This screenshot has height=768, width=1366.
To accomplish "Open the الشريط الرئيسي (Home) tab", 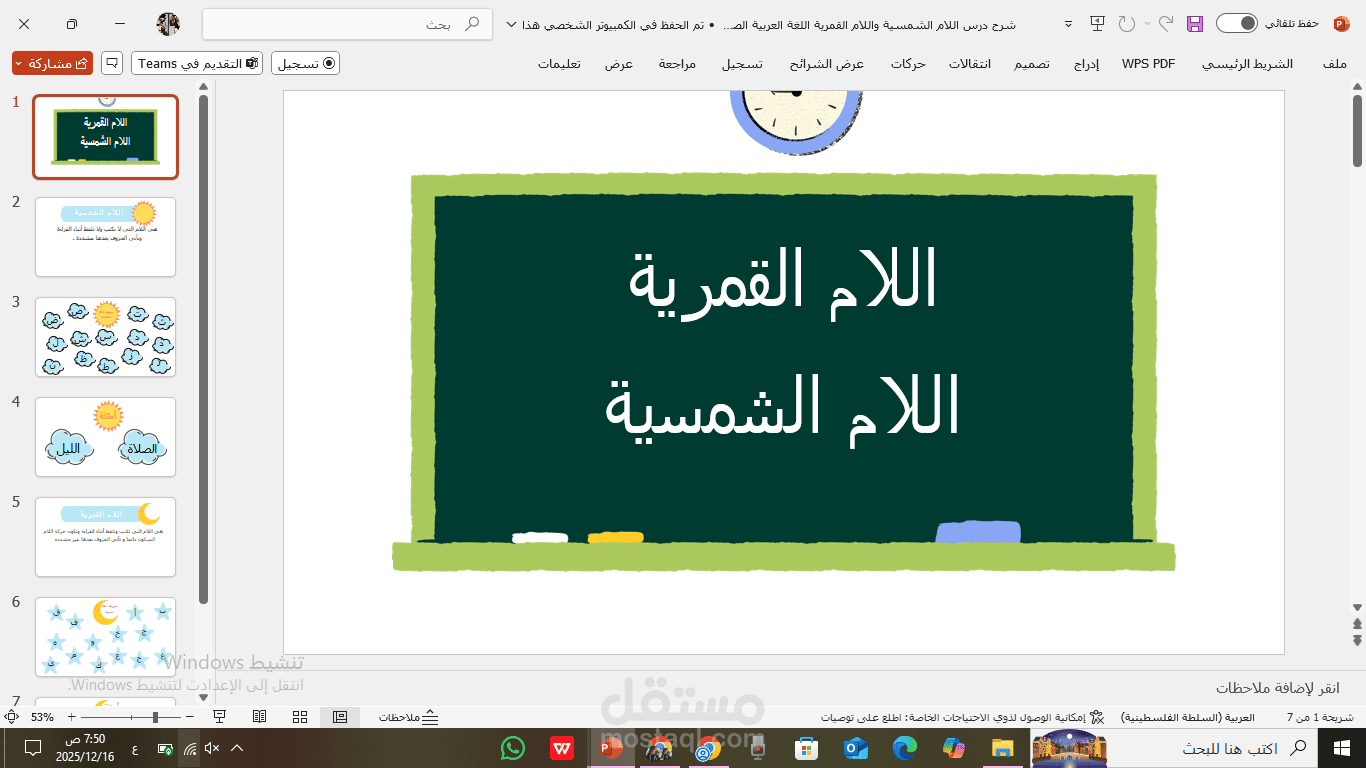I will [x=1247, y=64].
